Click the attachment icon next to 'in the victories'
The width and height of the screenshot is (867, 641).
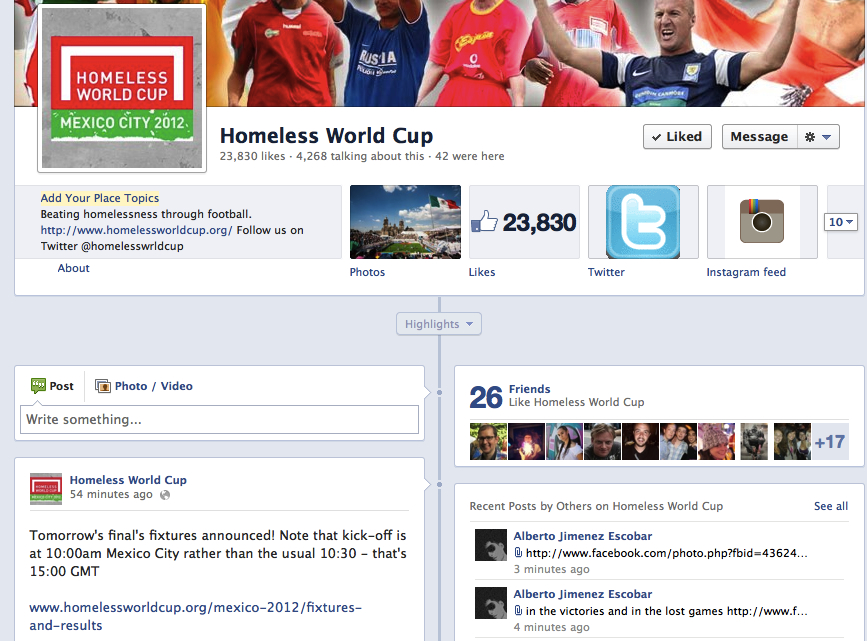click(x=518, y=611)
